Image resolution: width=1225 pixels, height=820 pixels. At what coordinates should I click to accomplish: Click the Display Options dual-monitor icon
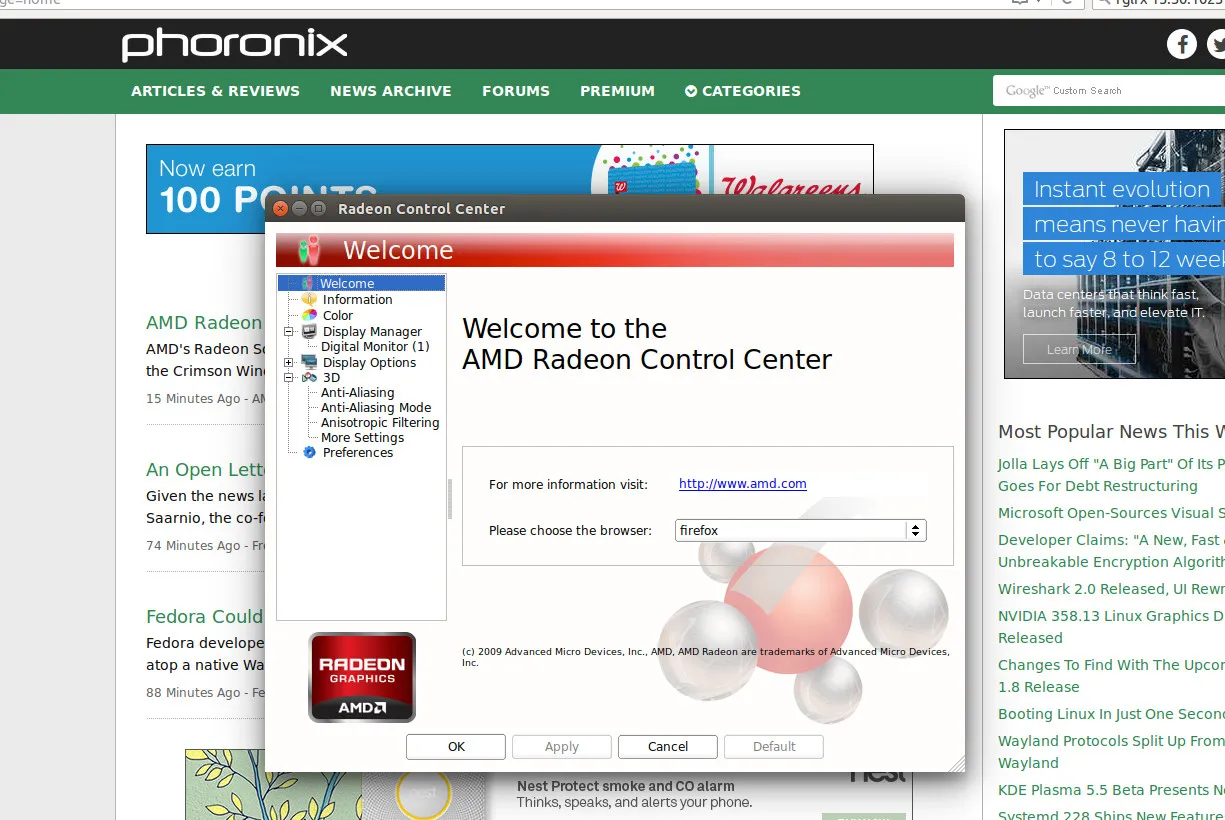[x=309, y=363]
